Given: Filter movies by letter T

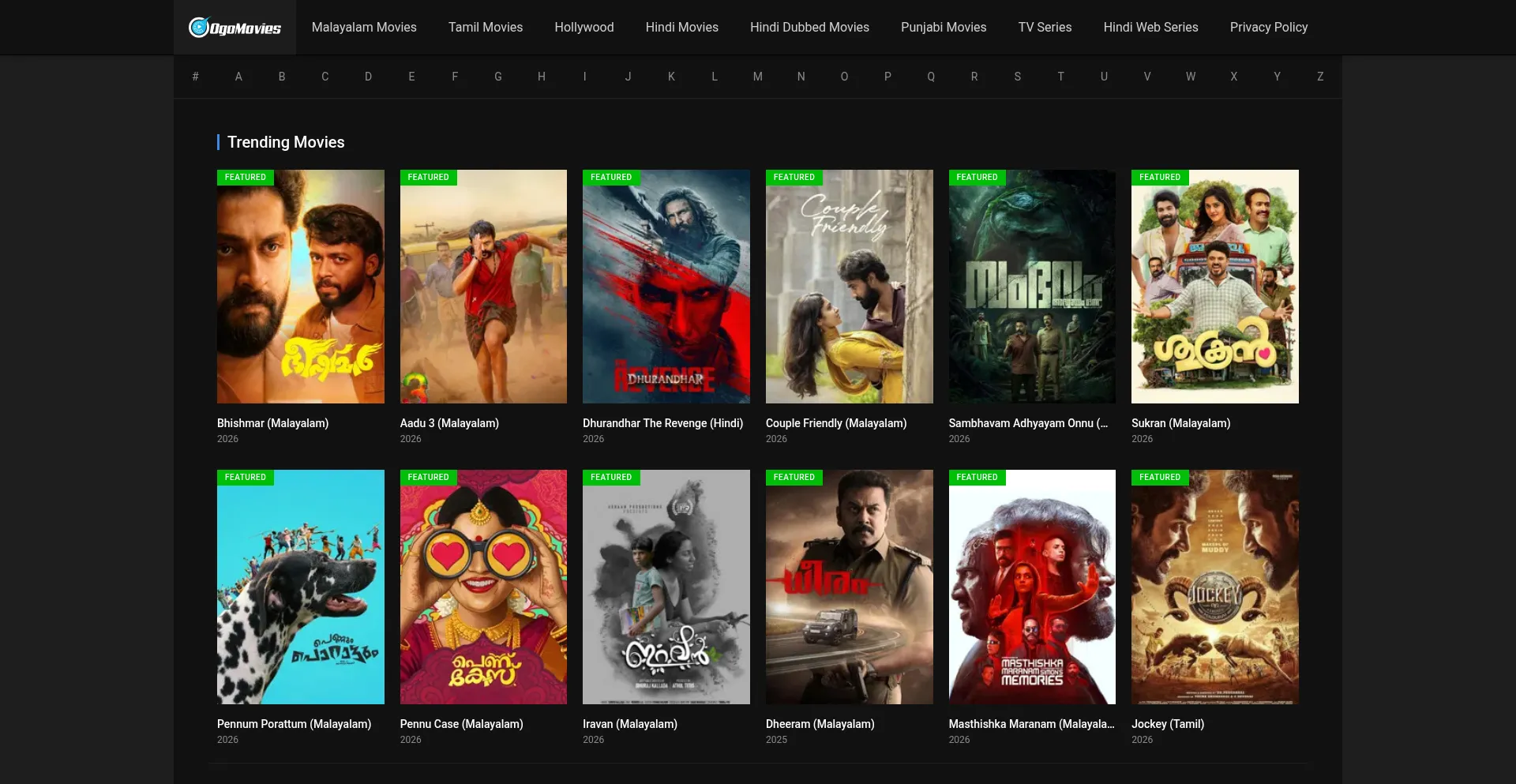Looking at the screenshot, I should click(1060, 77).
